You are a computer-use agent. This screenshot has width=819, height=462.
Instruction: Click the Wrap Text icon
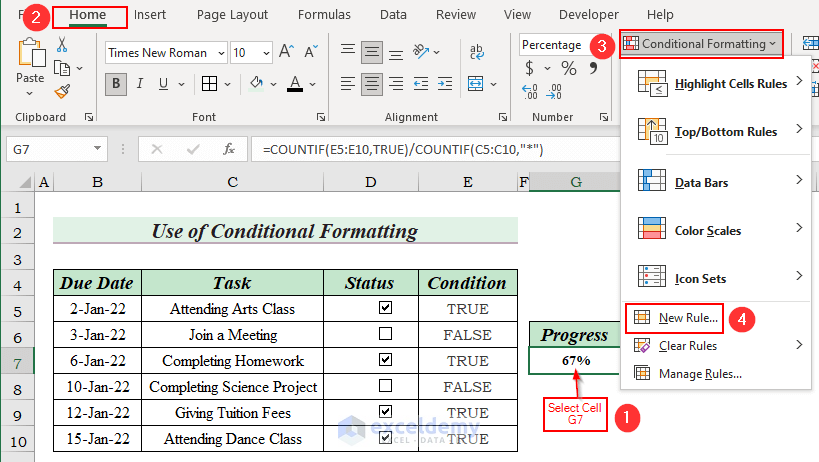click(476, 51)
